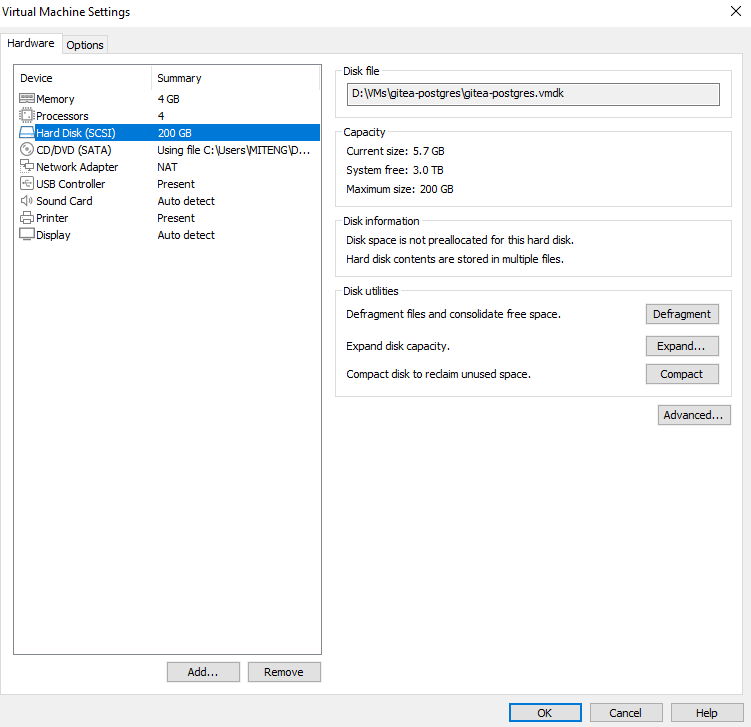Remove the selected device

tap(284, 672)
